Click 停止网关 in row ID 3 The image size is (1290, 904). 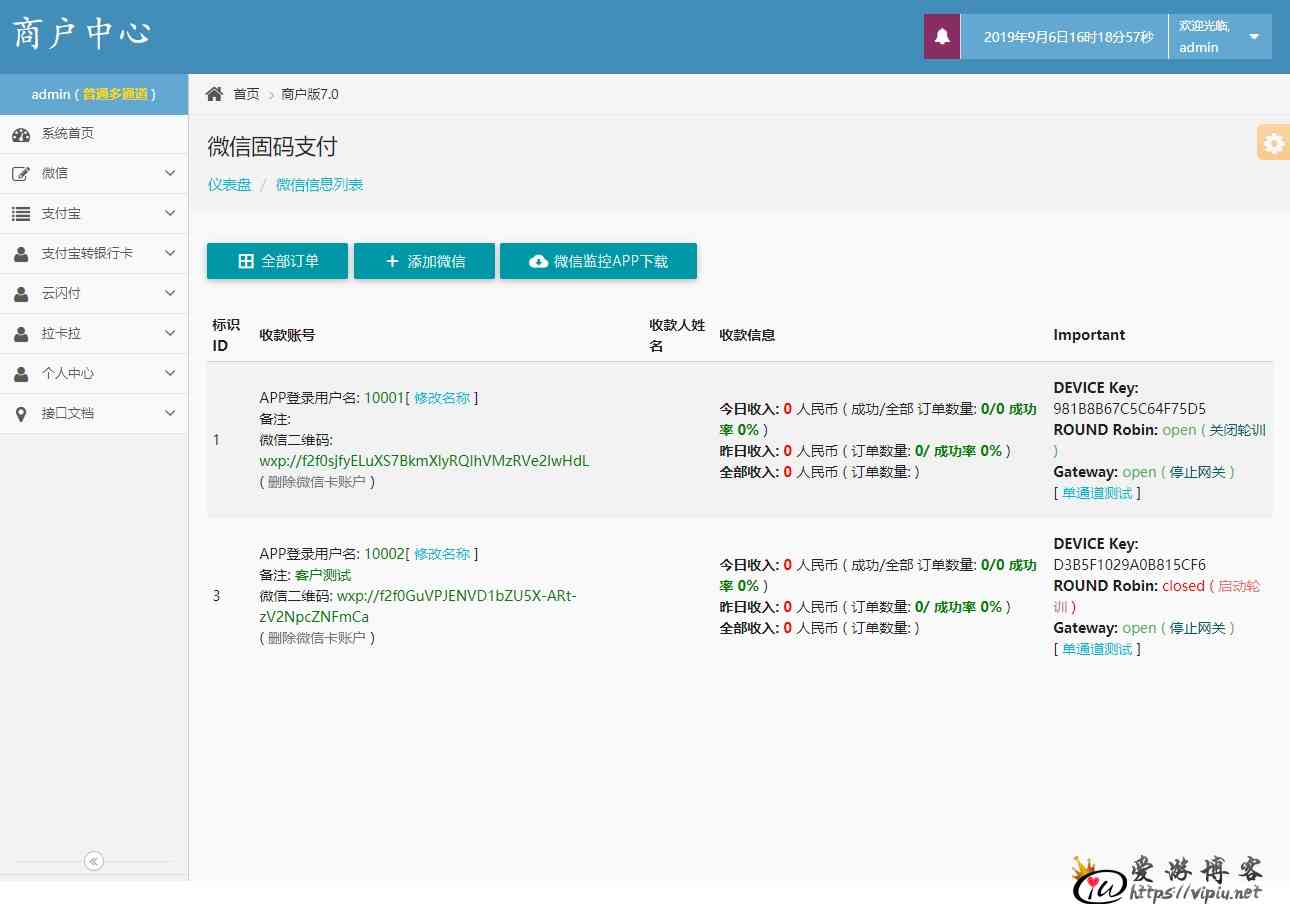1198,628
